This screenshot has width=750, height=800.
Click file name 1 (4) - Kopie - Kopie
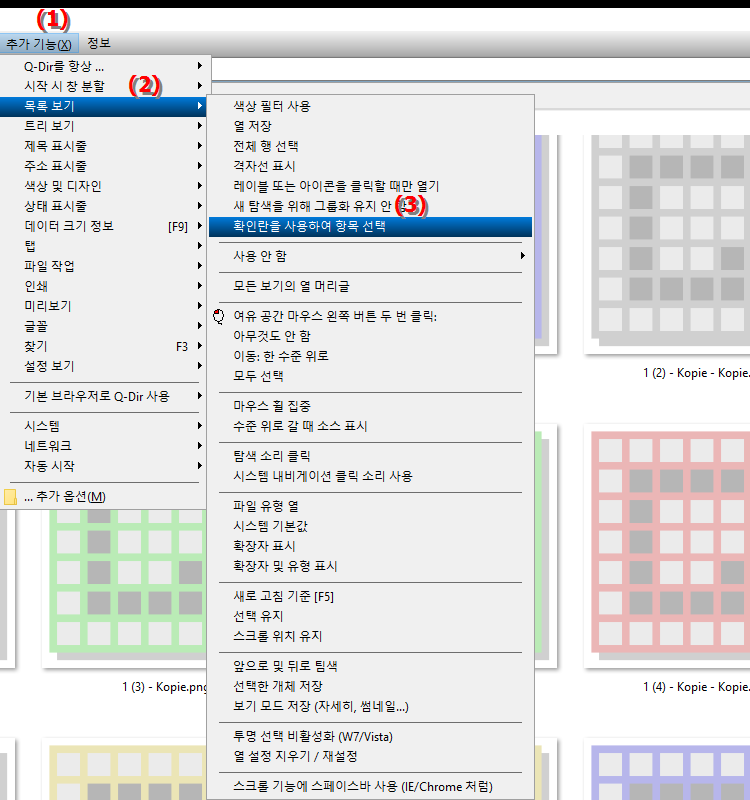pyautogui.click(x=696, y=687)
